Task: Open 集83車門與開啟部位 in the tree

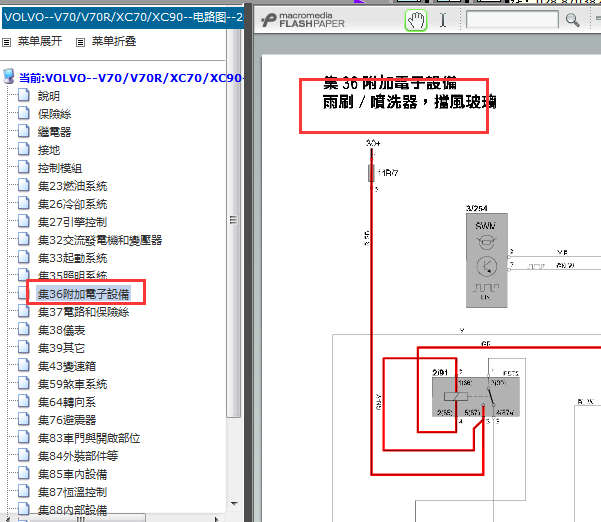Action: click(89, 438)
